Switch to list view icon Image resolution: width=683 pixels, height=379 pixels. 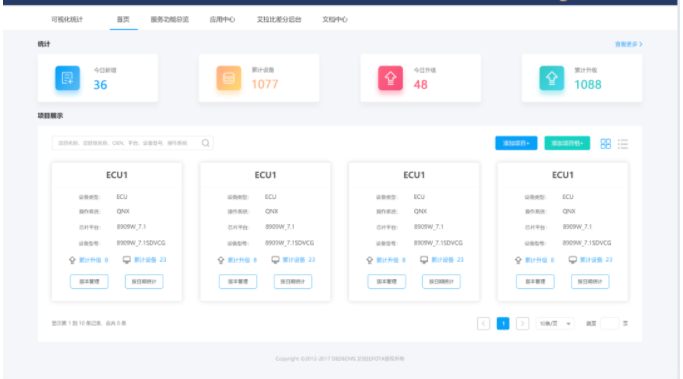623,144
